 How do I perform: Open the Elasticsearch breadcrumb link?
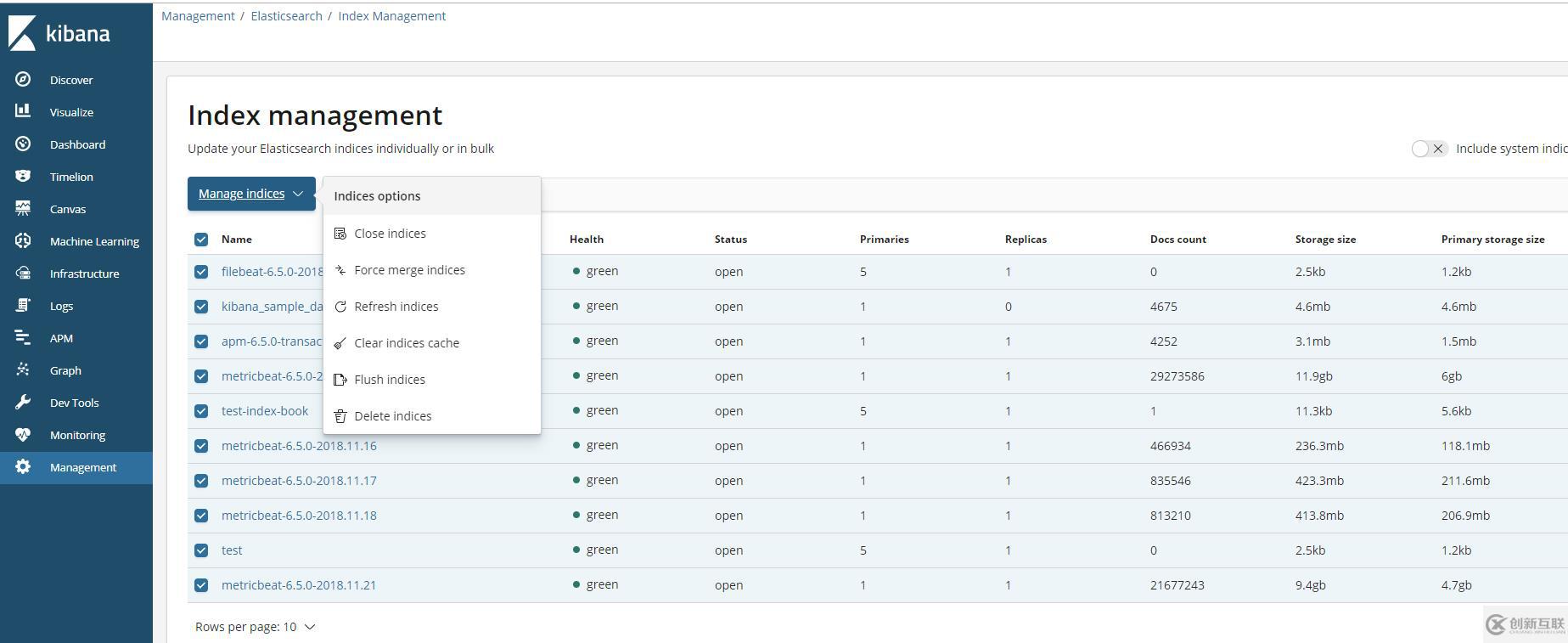tap(286, 16)
